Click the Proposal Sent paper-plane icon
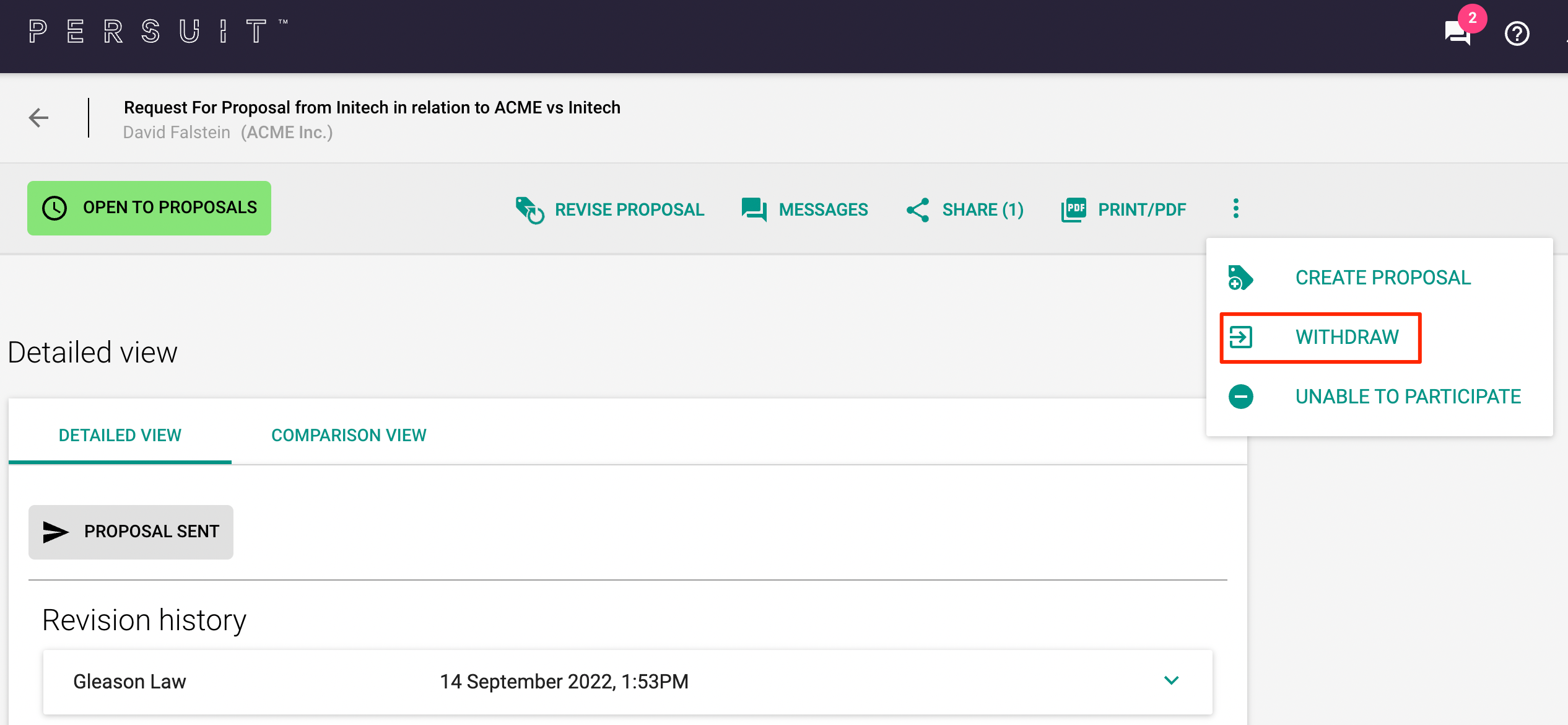The height and width of the screenshot is (725, 1568). 55,532
